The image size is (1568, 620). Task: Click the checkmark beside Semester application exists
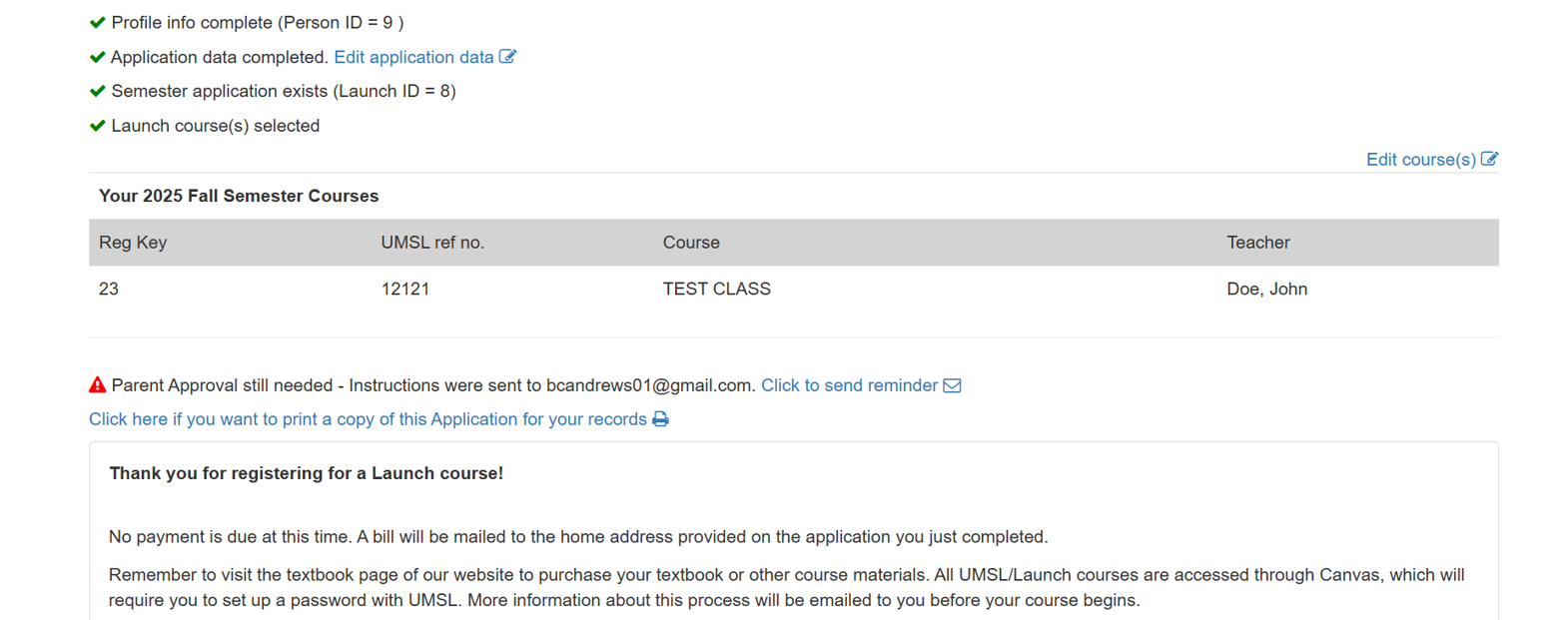[96, 90]
